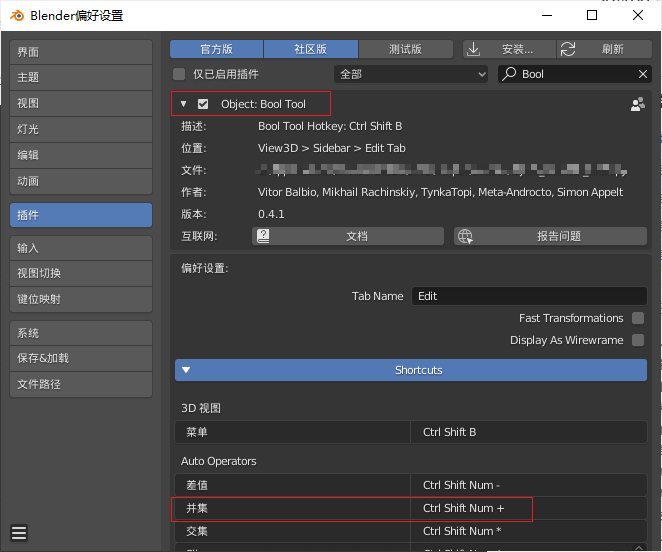Image resolution: width=662 pixels, height=552 pixels.
Task: Enable Fast Transformations checkbox
Action: (x=638, y=318)
